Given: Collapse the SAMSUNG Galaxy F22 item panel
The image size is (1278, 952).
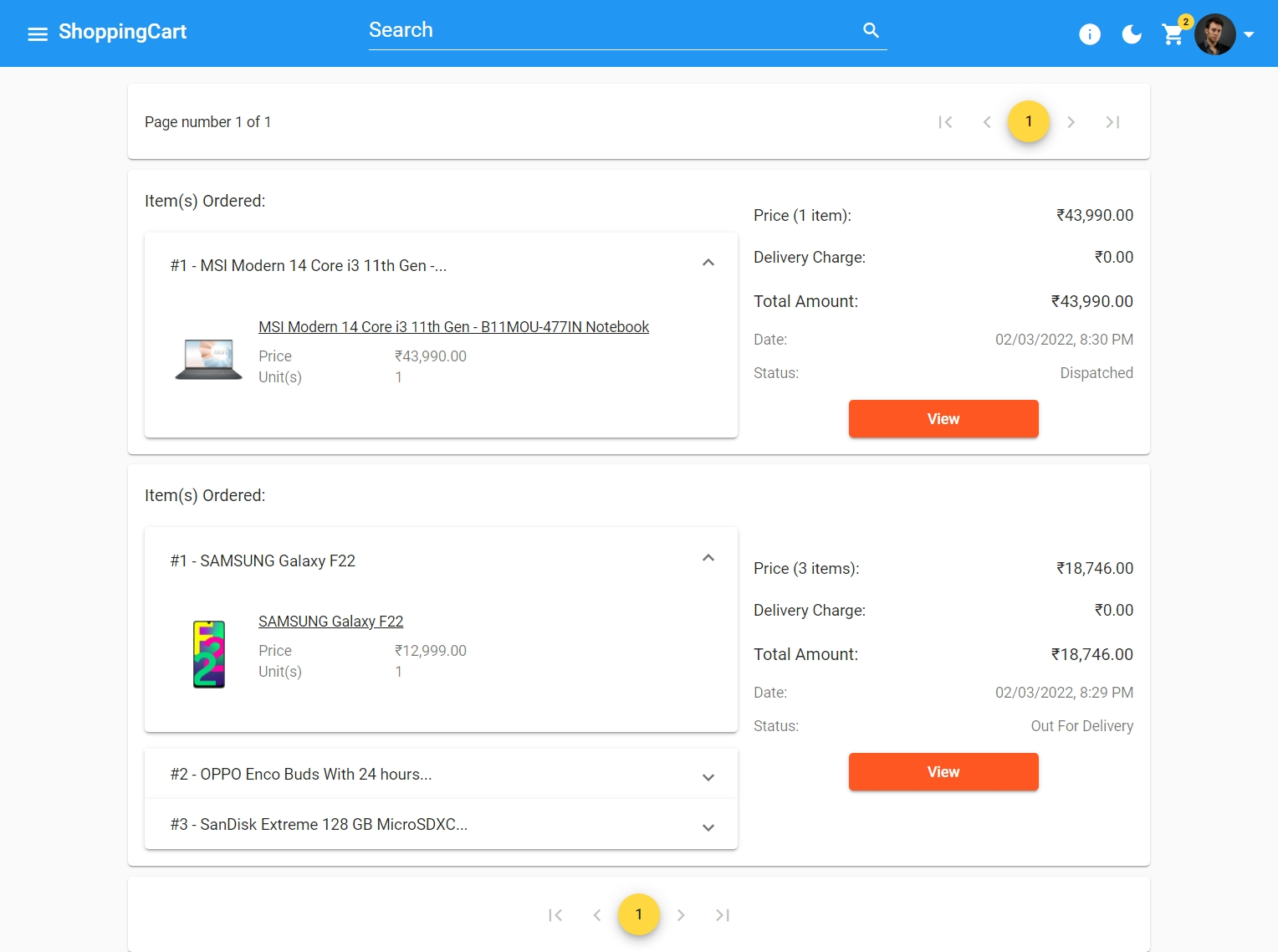Looking at the screenshot, I should click(441, 560).
